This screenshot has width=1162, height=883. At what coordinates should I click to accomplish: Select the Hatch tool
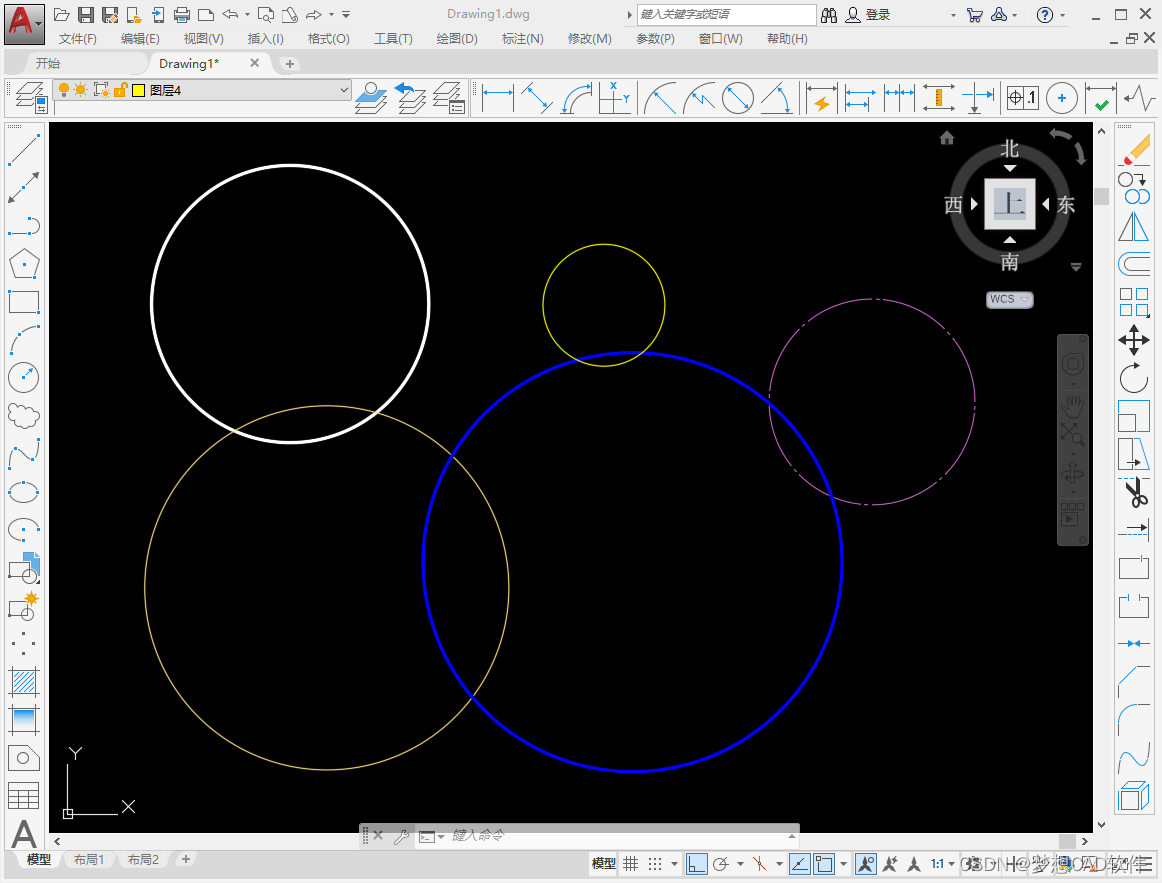click(x=24, y=682)
